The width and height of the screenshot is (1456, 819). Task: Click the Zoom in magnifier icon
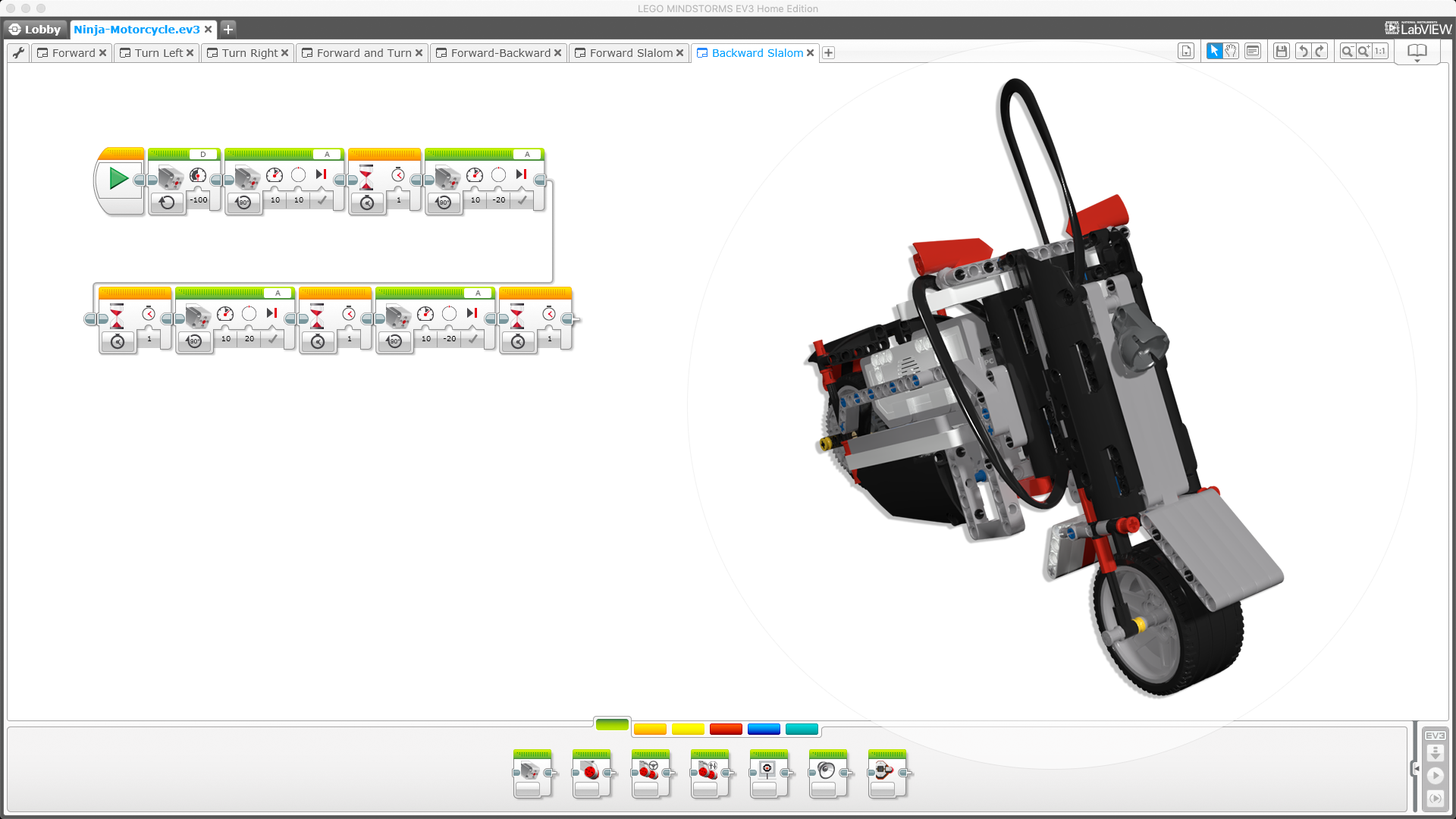point(1364,52)
